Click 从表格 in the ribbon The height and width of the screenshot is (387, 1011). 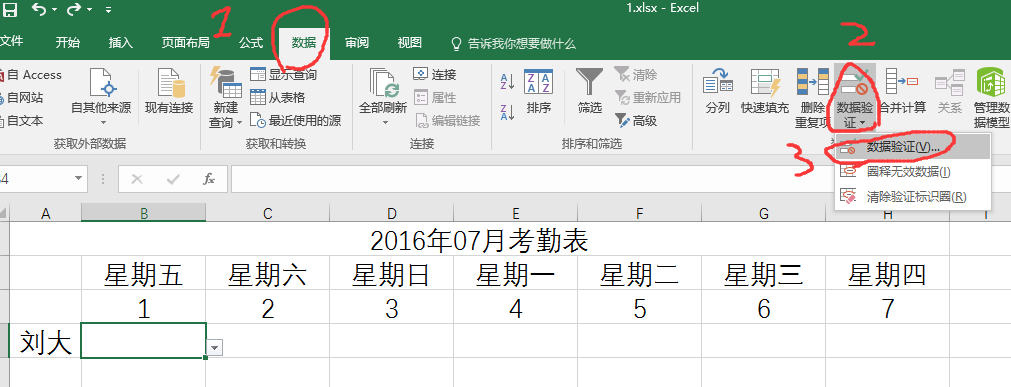[277, 98]
